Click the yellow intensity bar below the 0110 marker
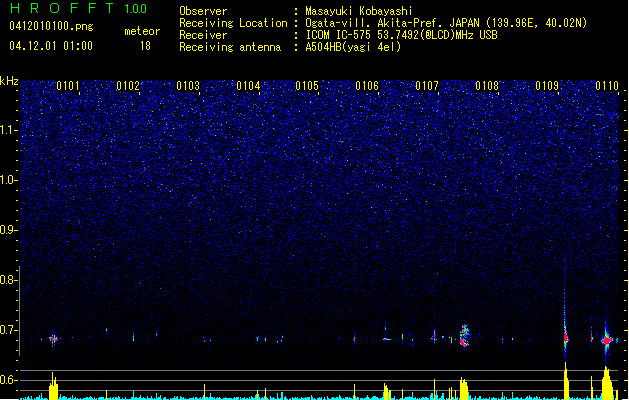Screen dimensions: 629x400 click(607, 383)
